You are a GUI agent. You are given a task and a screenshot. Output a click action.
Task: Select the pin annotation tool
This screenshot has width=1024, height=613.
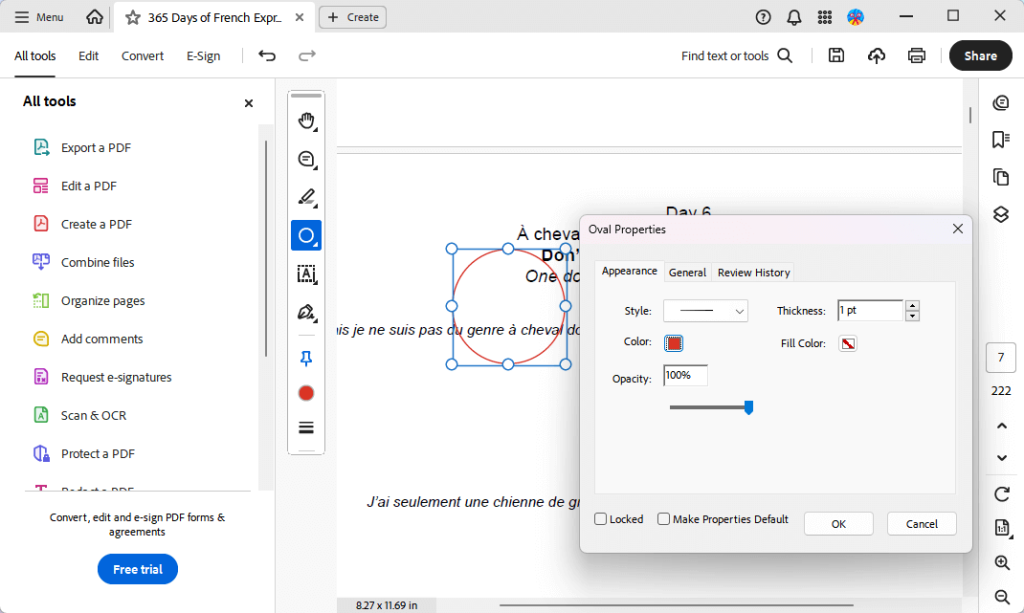click(306, 358)
